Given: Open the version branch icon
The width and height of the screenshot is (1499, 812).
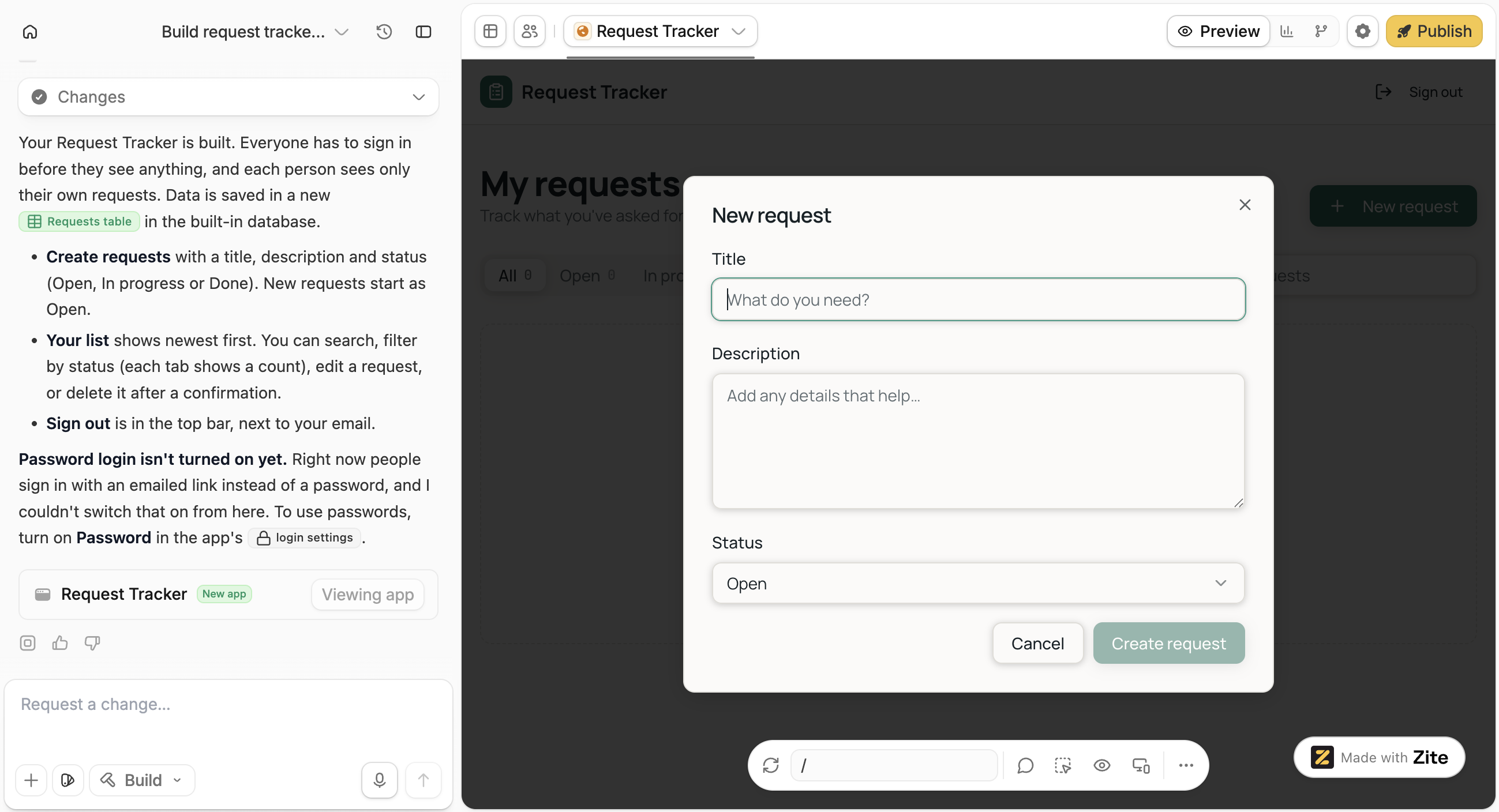Looking at the screenshot, I should [x=1321, y=31].
